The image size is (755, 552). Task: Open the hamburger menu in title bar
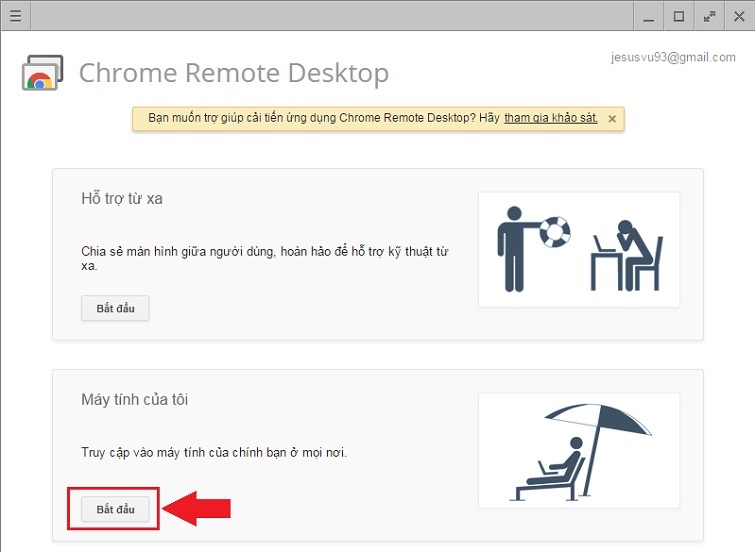[x=15, y=16]
